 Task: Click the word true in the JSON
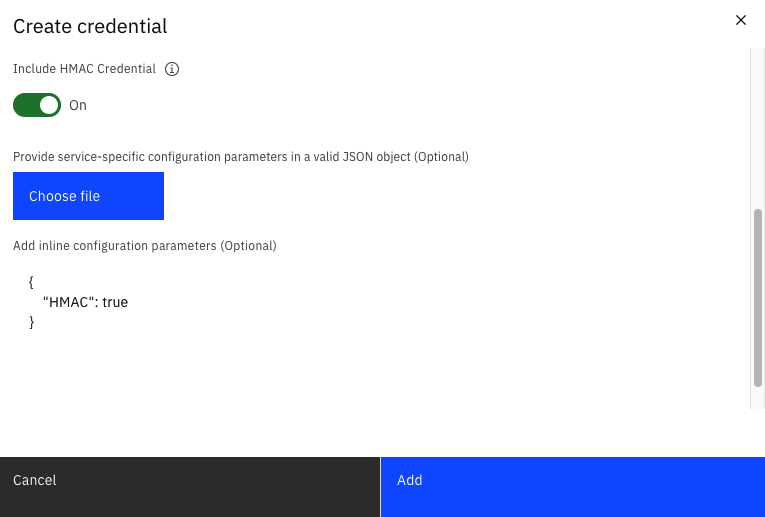[115, 302]
